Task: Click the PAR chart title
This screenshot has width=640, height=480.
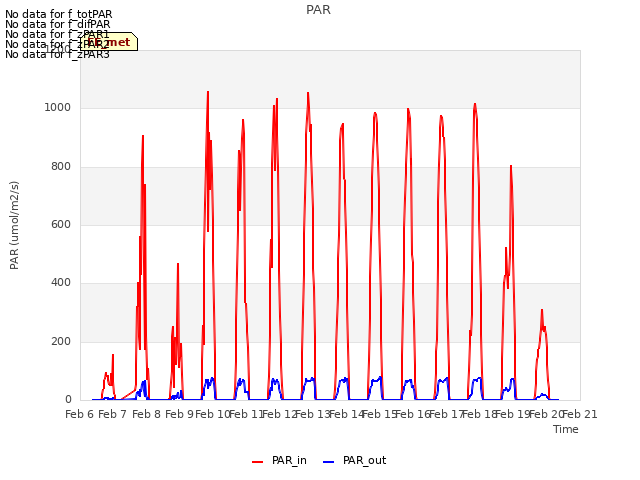Action: [x=318, y=10]
